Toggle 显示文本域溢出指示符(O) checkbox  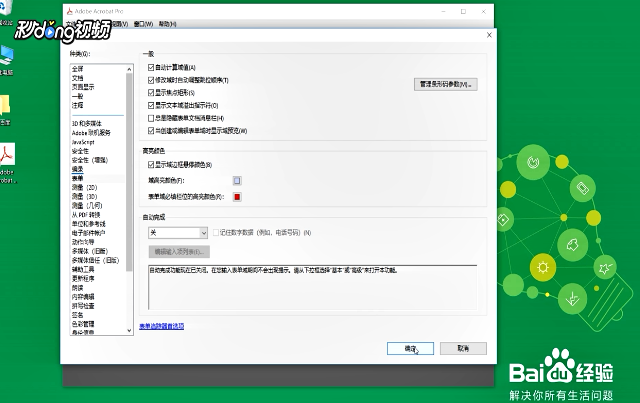[x=151, y=105]
